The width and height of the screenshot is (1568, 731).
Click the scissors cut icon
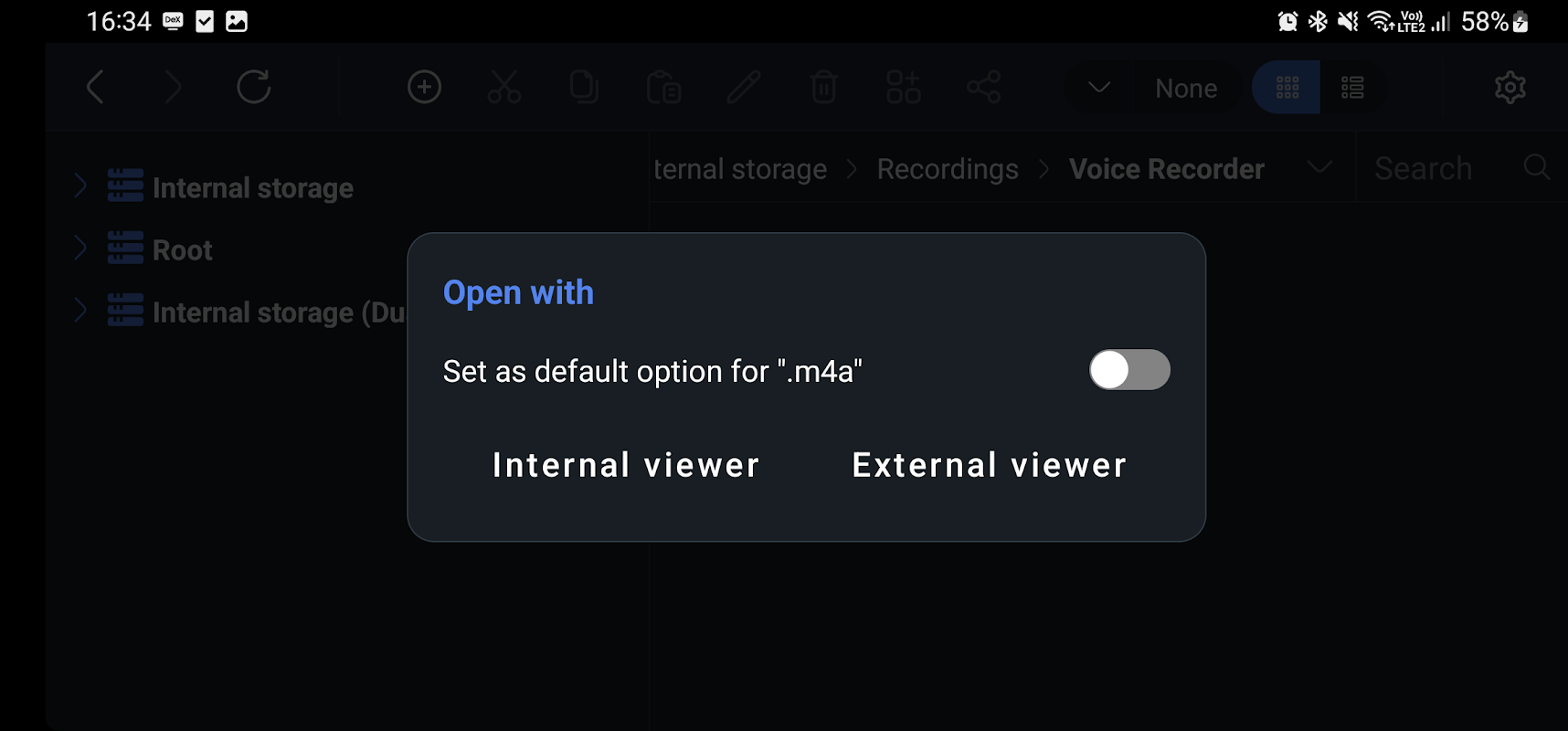[503, 88]
